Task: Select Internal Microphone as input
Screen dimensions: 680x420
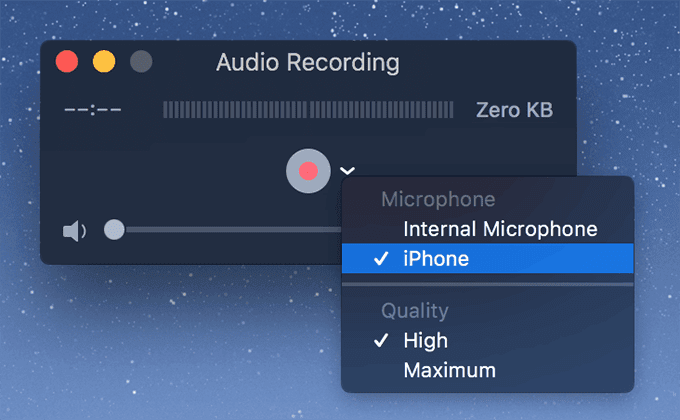Action: pyautogui.click(x=487, y=229)
